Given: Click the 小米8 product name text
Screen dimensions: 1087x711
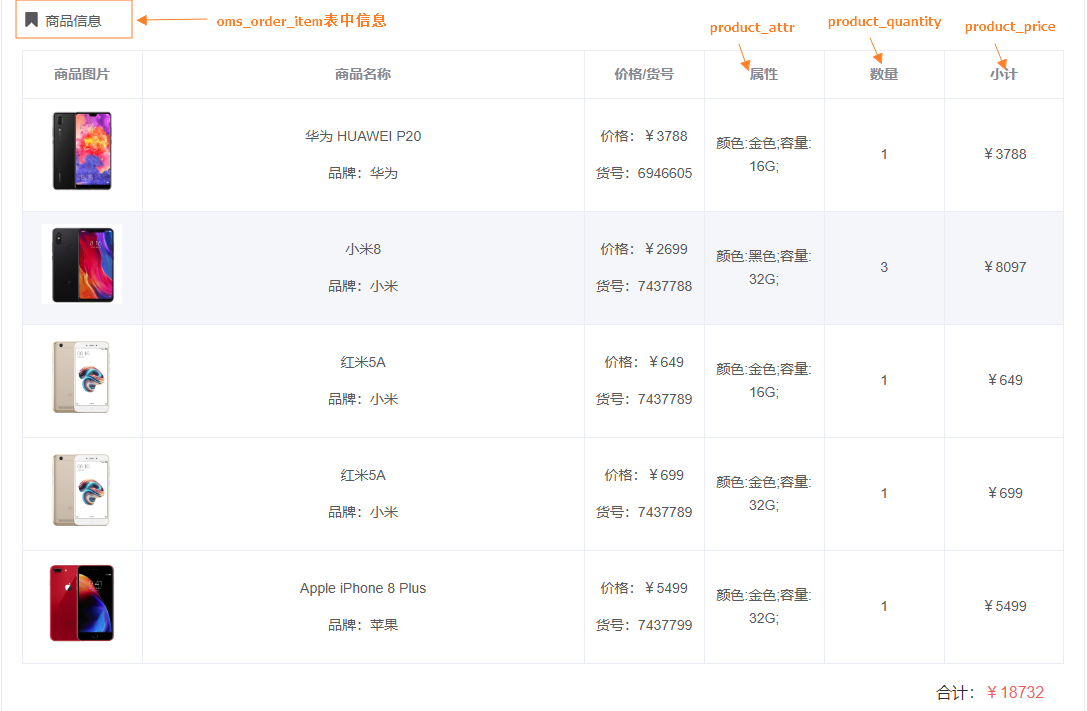Looking at the screenshot, I should [x=363, y=249].
